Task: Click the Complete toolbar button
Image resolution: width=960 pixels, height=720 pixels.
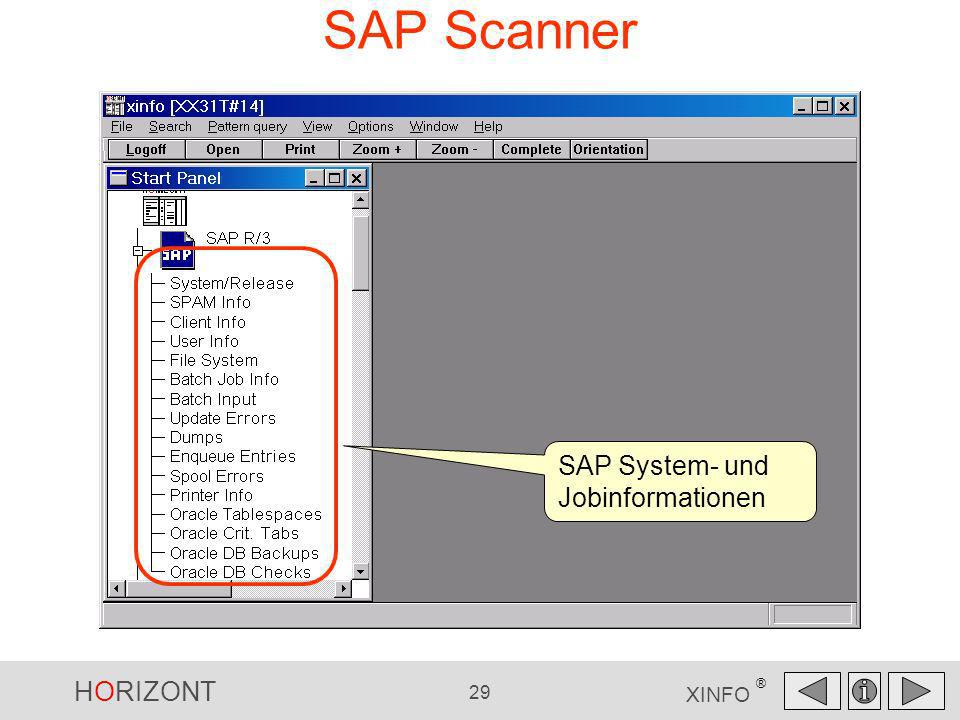Action: click(531, 149)
